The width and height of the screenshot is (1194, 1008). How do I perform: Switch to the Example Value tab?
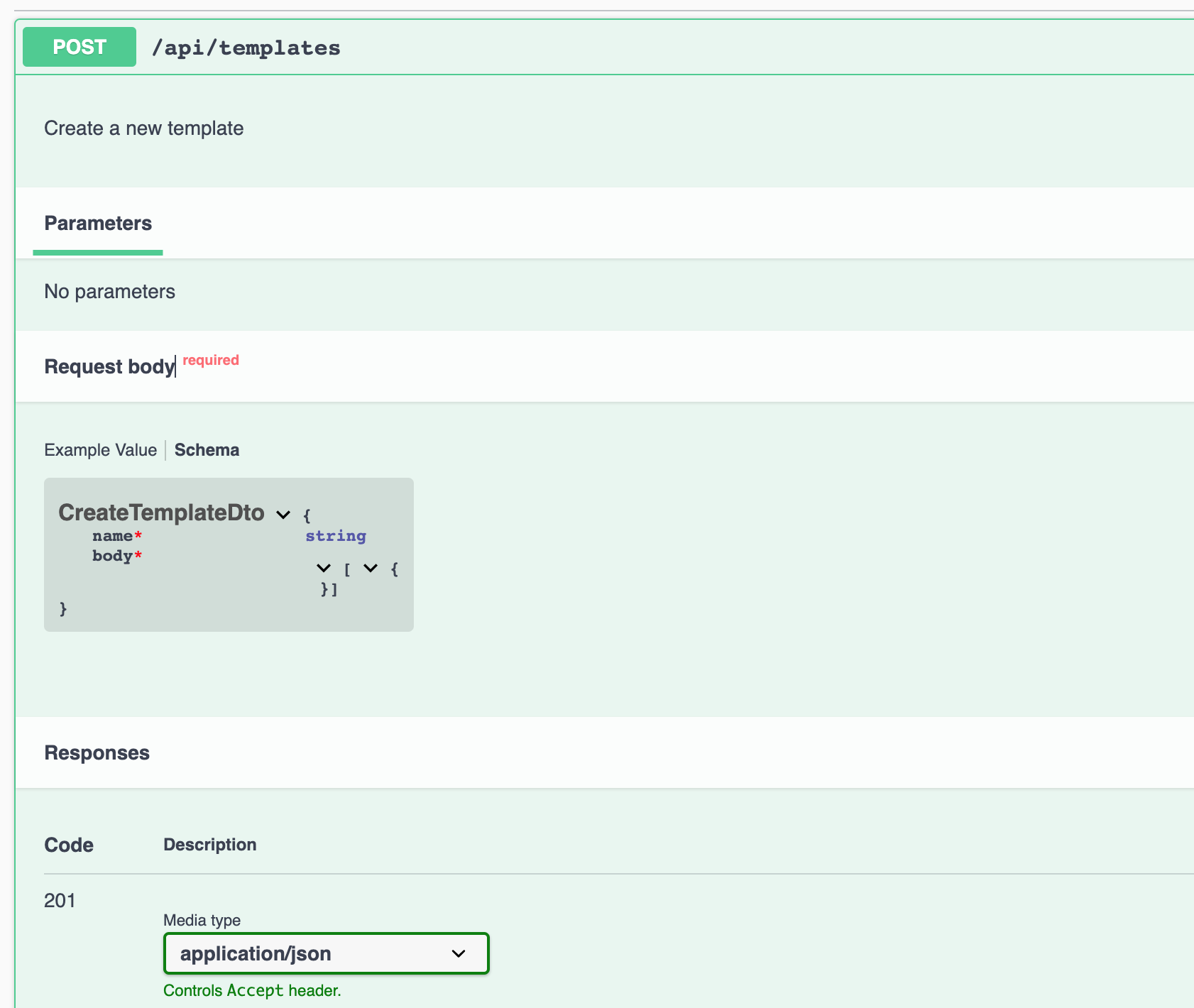[100, 449]
